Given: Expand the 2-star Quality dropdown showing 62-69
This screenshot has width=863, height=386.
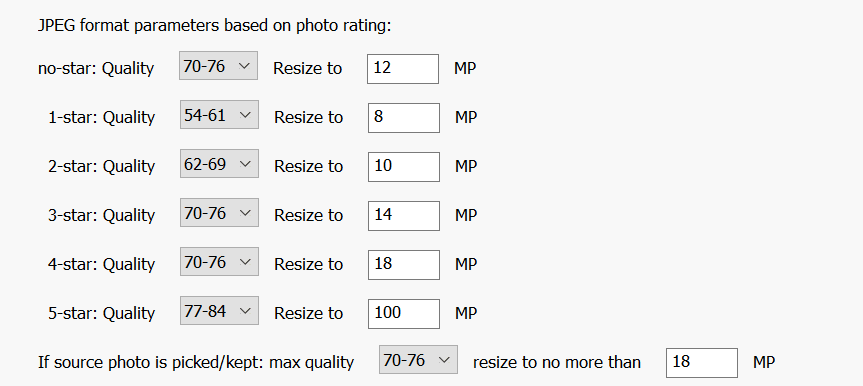Looking at the screenshot, I should (219, 164).
